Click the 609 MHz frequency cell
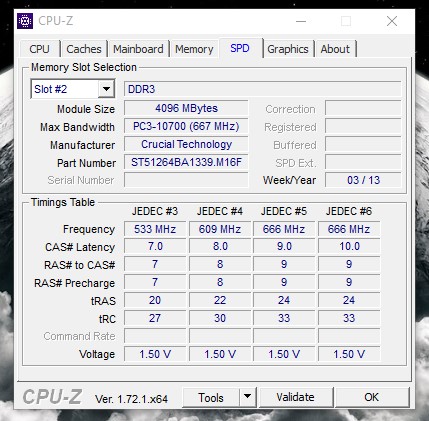 point(220,229)
